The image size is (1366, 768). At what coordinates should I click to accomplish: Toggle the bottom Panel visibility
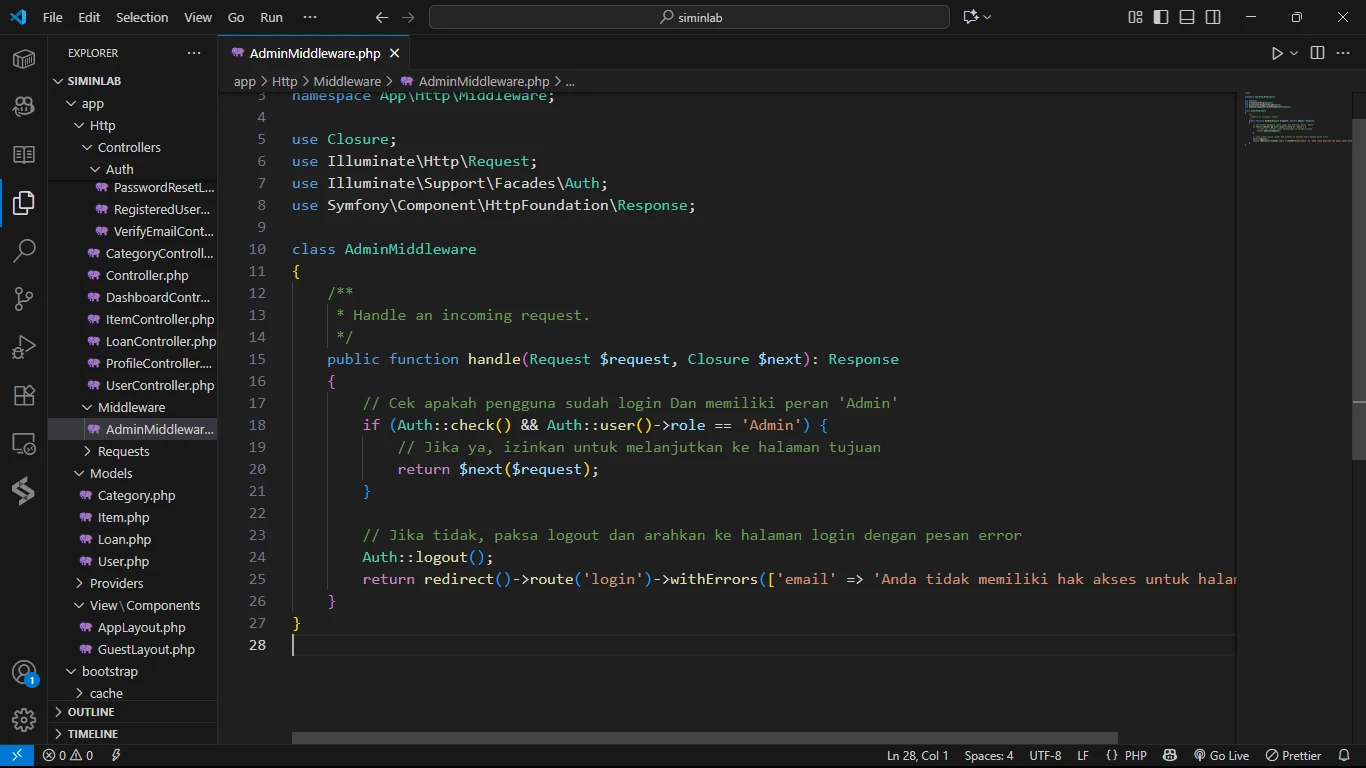click(1187, 17)
